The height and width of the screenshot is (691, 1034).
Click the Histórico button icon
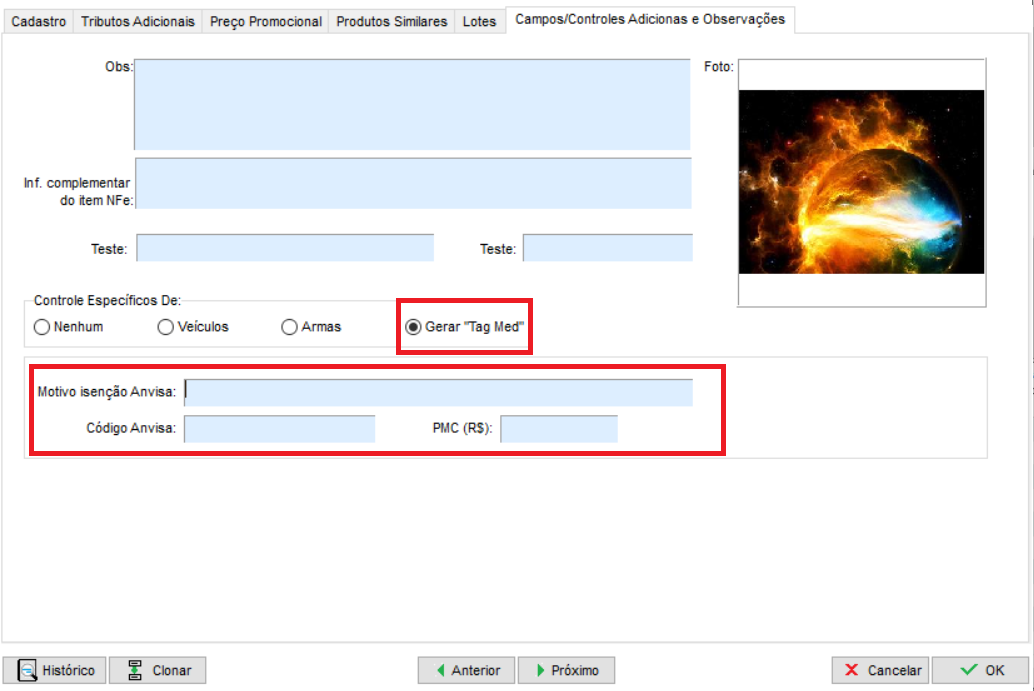[27, 670]
